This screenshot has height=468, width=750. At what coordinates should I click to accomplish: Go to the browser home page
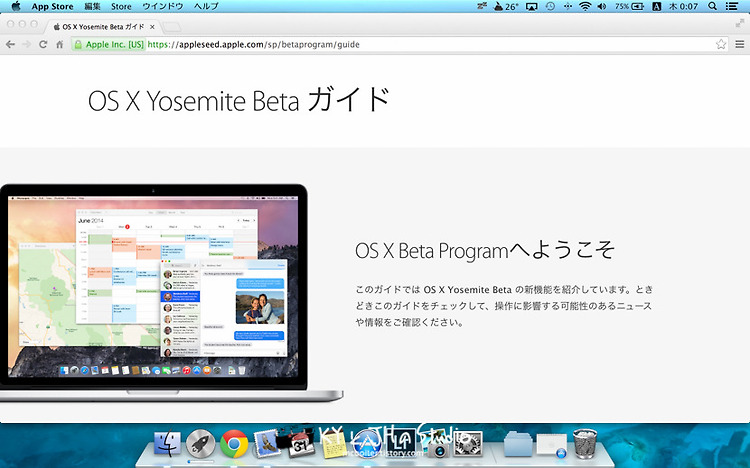(59, 44)
